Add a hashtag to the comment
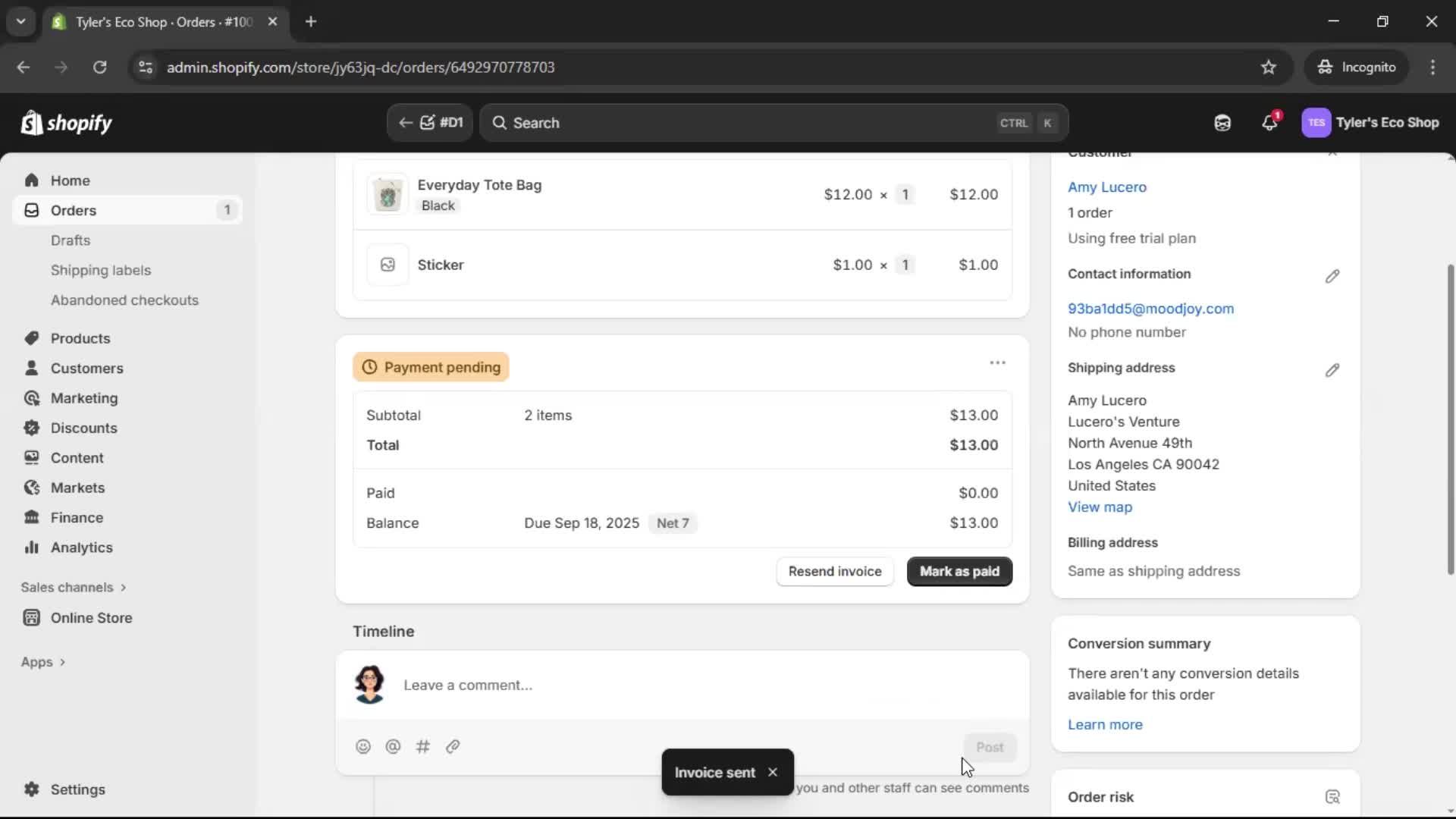The image size is (1456, 819). [x=423, y=746]
